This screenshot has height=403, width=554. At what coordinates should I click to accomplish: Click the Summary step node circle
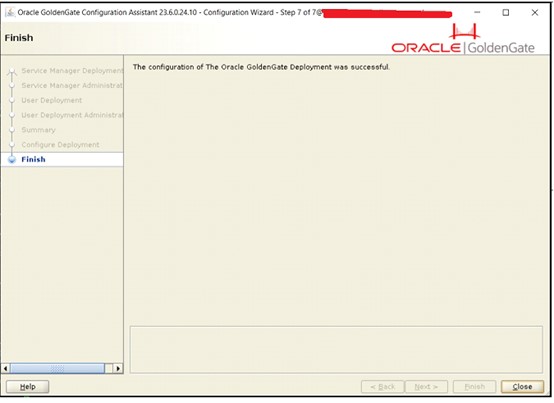pyautogui.click(x=12, y=130)
